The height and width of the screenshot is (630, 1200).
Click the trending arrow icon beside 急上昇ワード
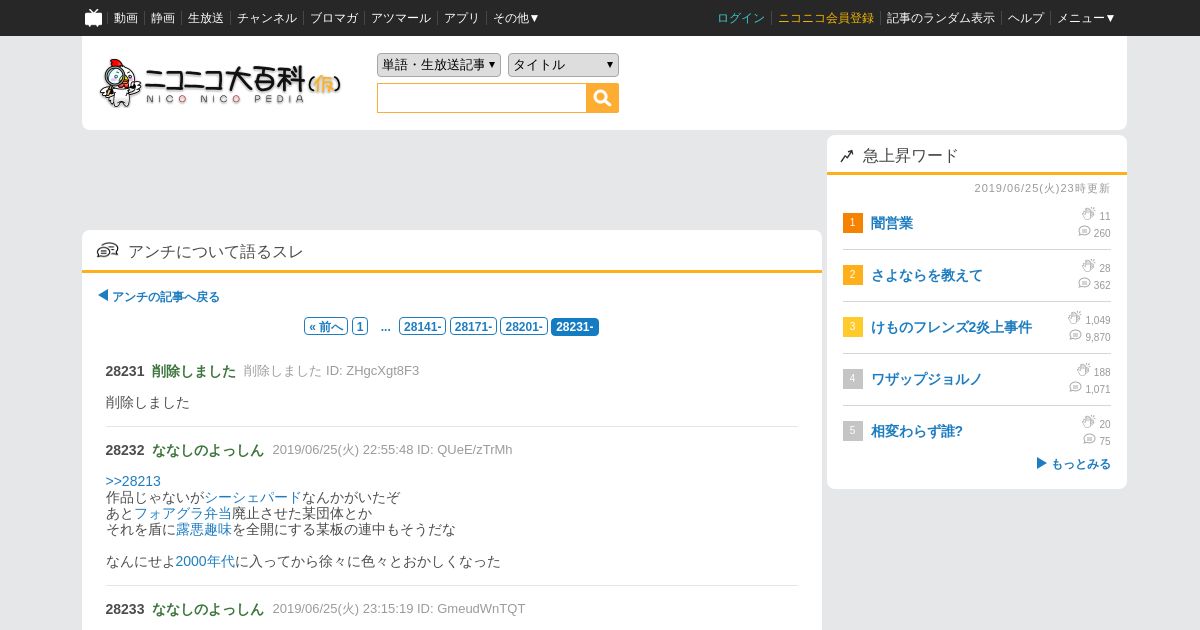coord(847,156)
